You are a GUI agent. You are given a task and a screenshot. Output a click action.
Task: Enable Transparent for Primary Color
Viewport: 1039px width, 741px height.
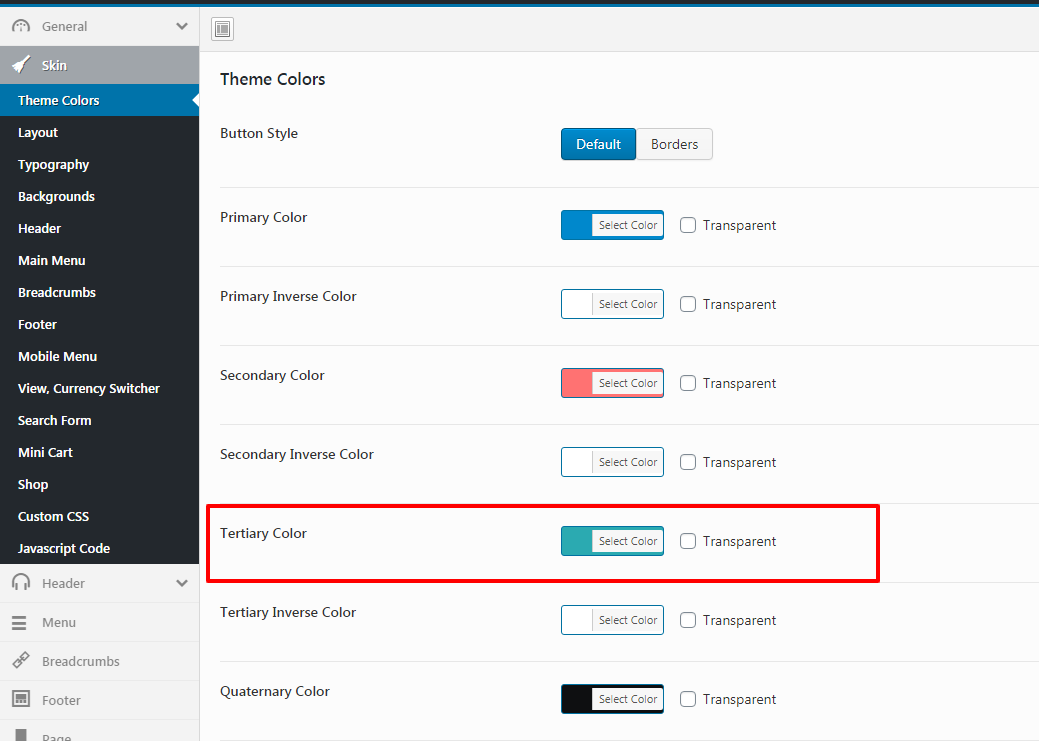point(688,225)
